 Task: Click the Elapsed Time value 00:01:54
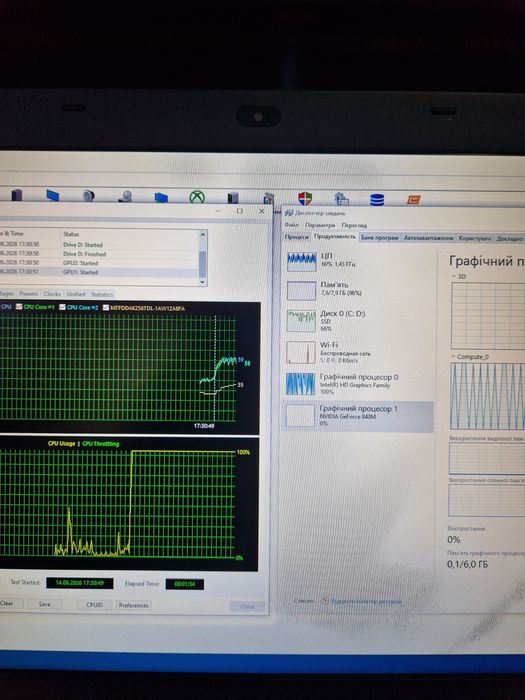184,584
